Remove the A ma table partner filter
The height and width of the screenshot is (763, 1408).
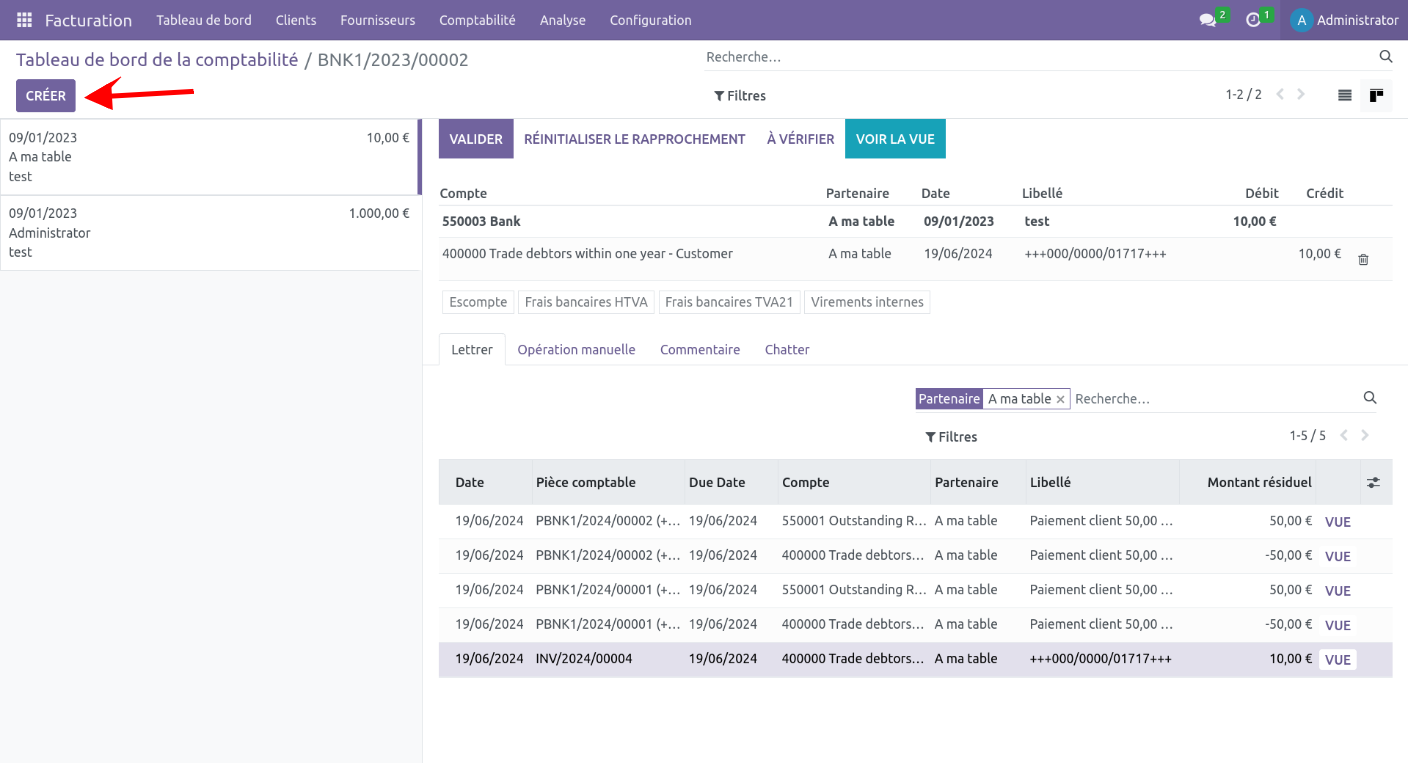click(1060, 399)
